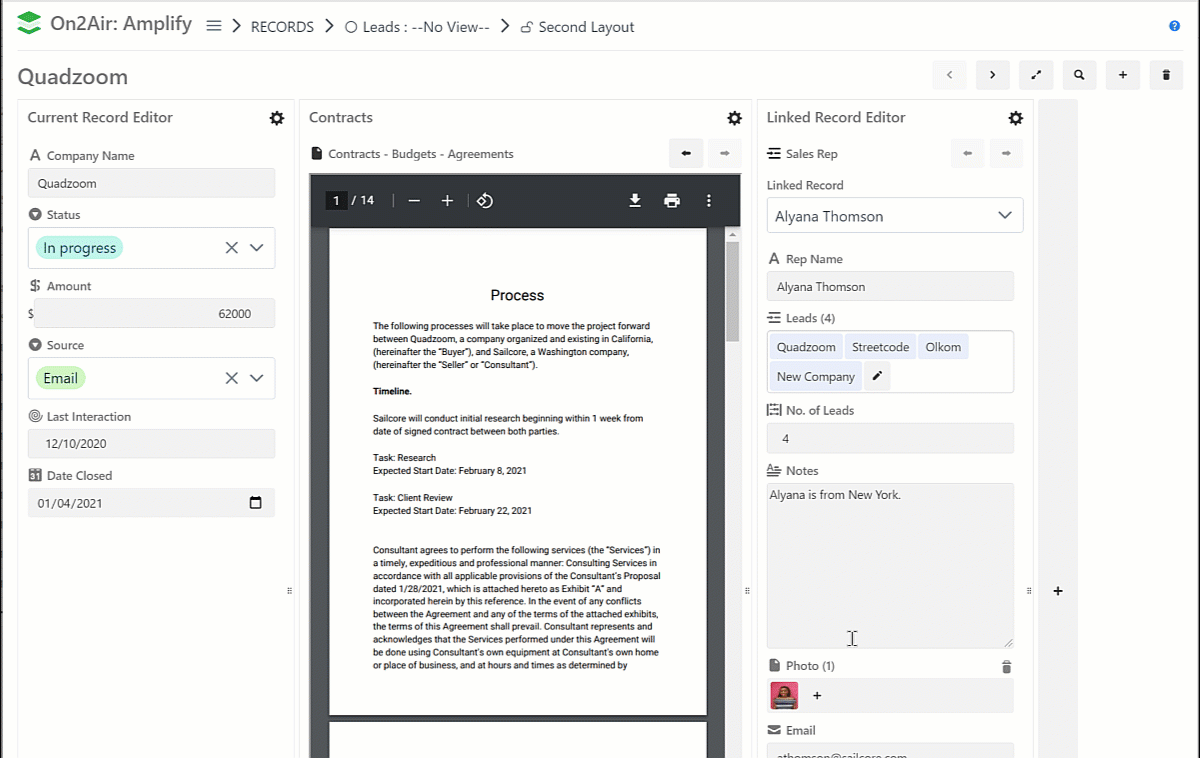The image size is (1200, 758).
Task: Zoom out the PDF document
Action: click(414, 201)
